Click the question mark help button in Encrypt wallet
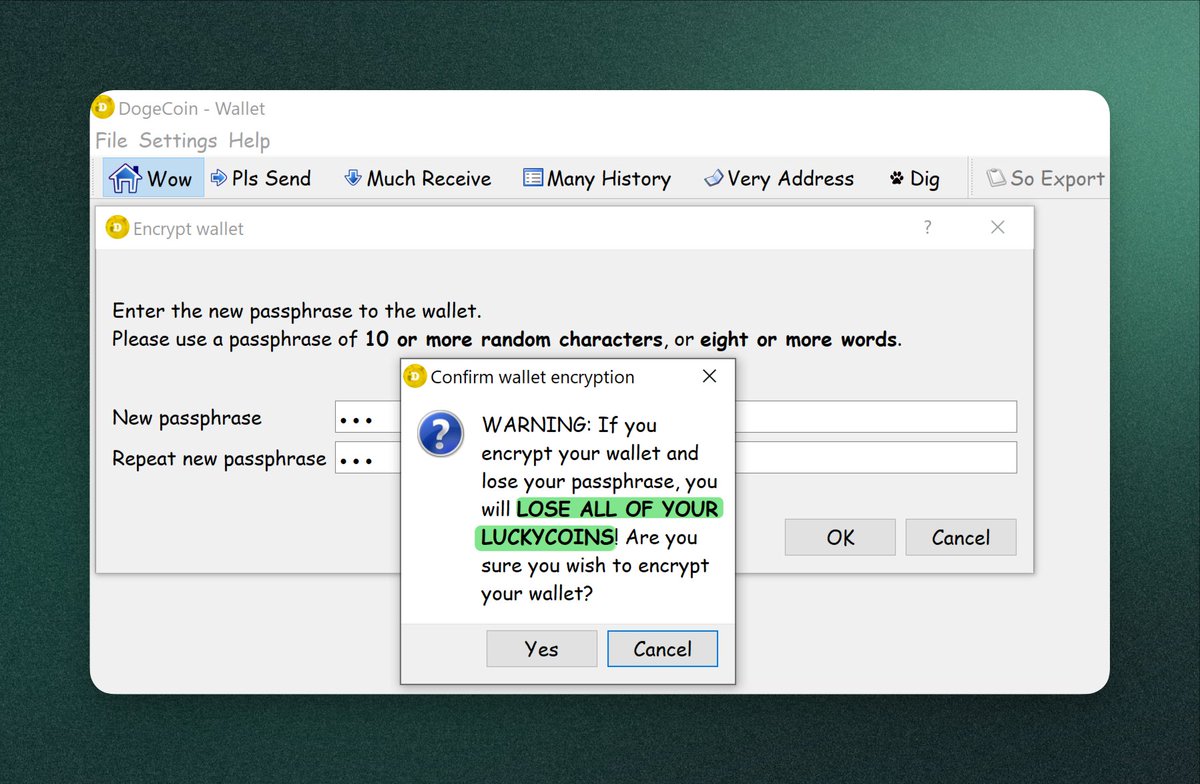This screenshot has width=1200, height=784. 927,228
